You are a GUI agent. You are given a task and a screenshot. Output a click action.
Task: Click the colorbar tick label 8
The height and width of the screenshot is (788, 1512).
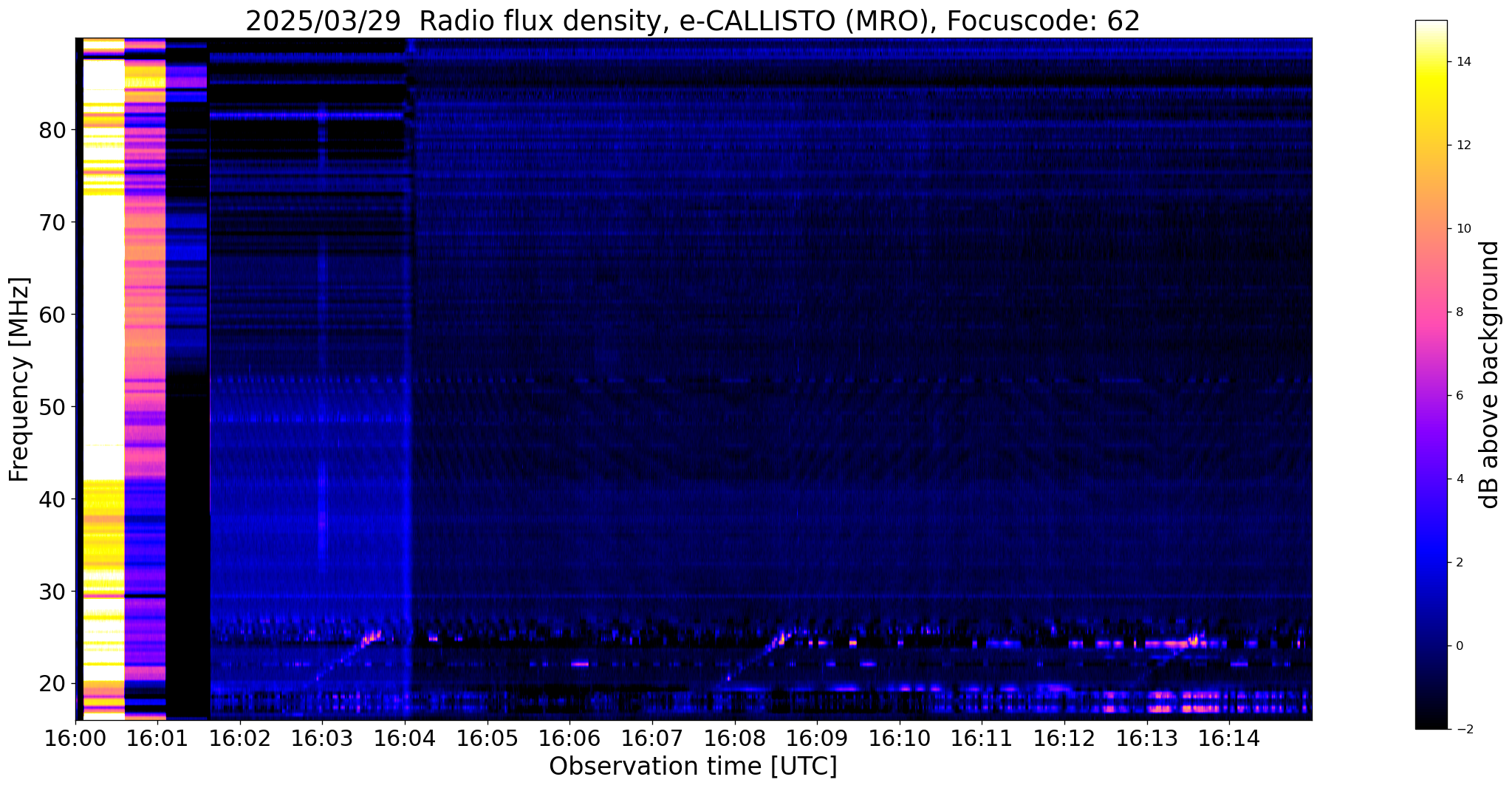click(x=1460, y=312)
